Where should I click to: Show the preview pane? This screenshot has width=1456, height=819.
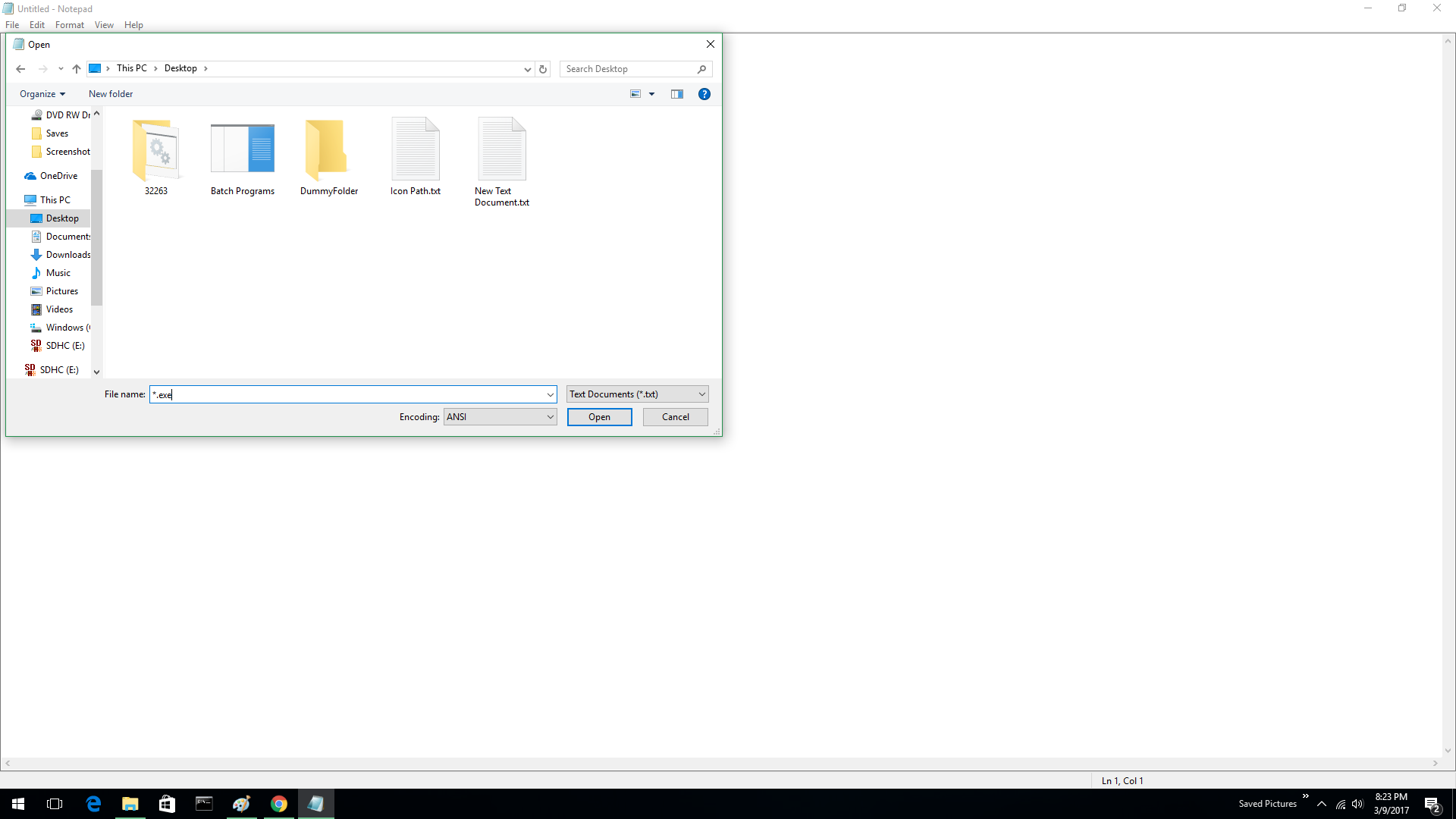677,94
